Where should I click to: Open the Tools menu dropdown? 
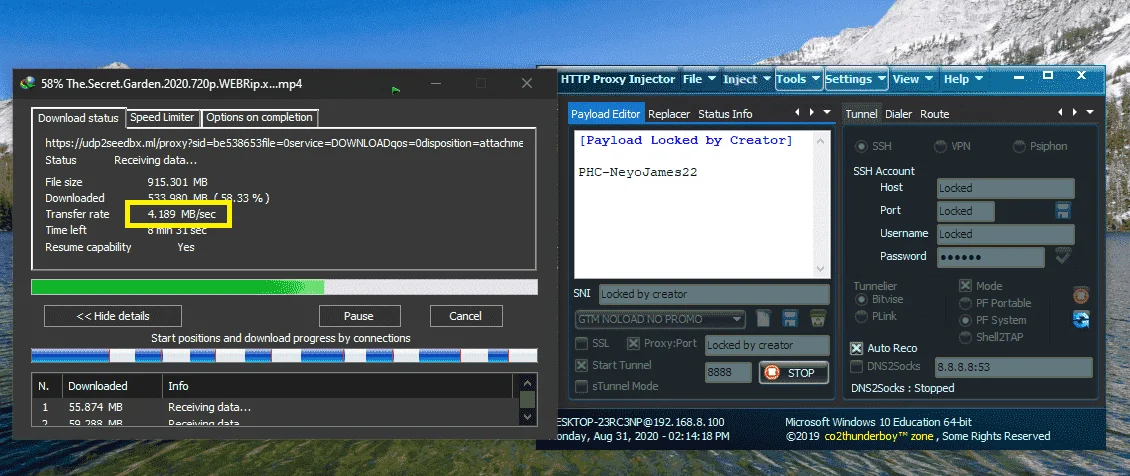point(798,79)
